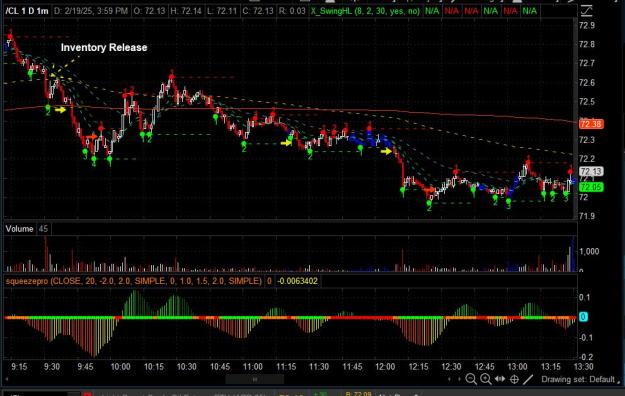Click the 72.9 label on the price axis
This screenshot has height=396, width=625.
coord(587,26)
